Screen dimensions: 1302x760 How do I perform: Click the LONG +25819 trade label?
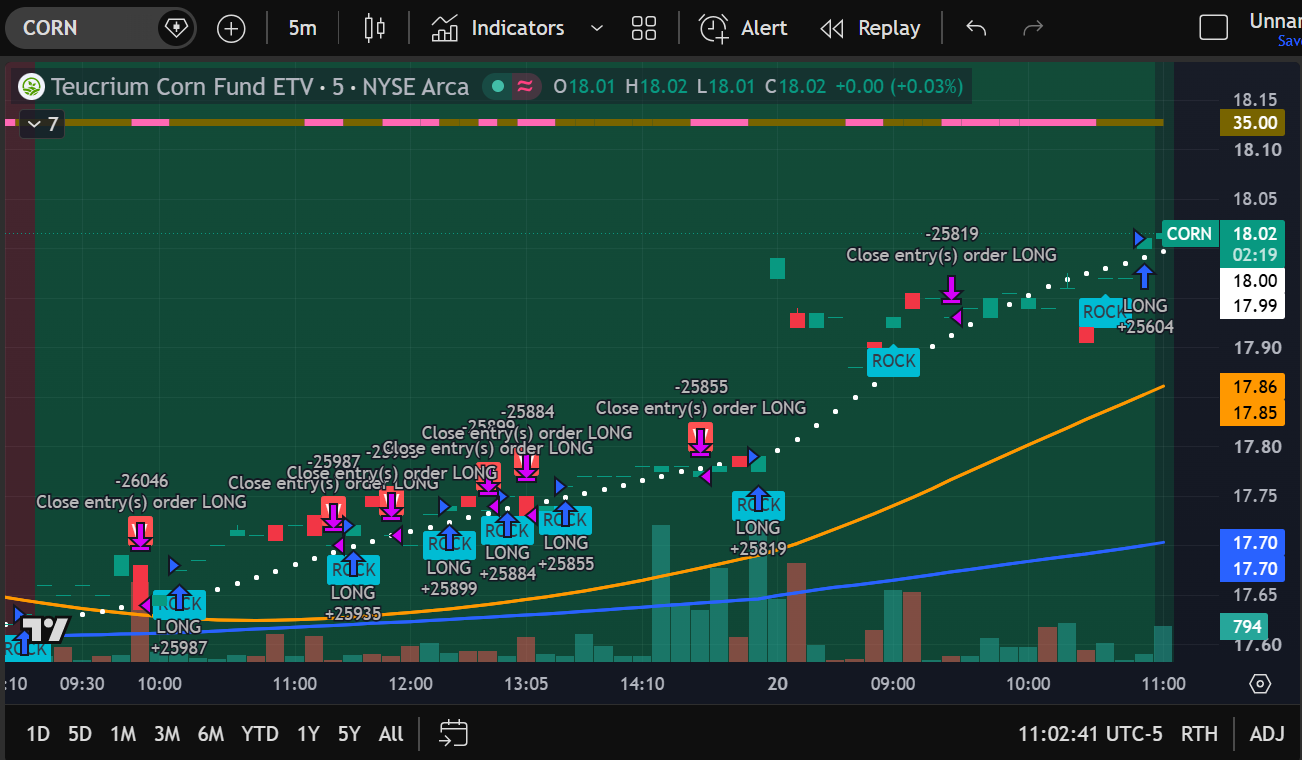coord(758,538)
